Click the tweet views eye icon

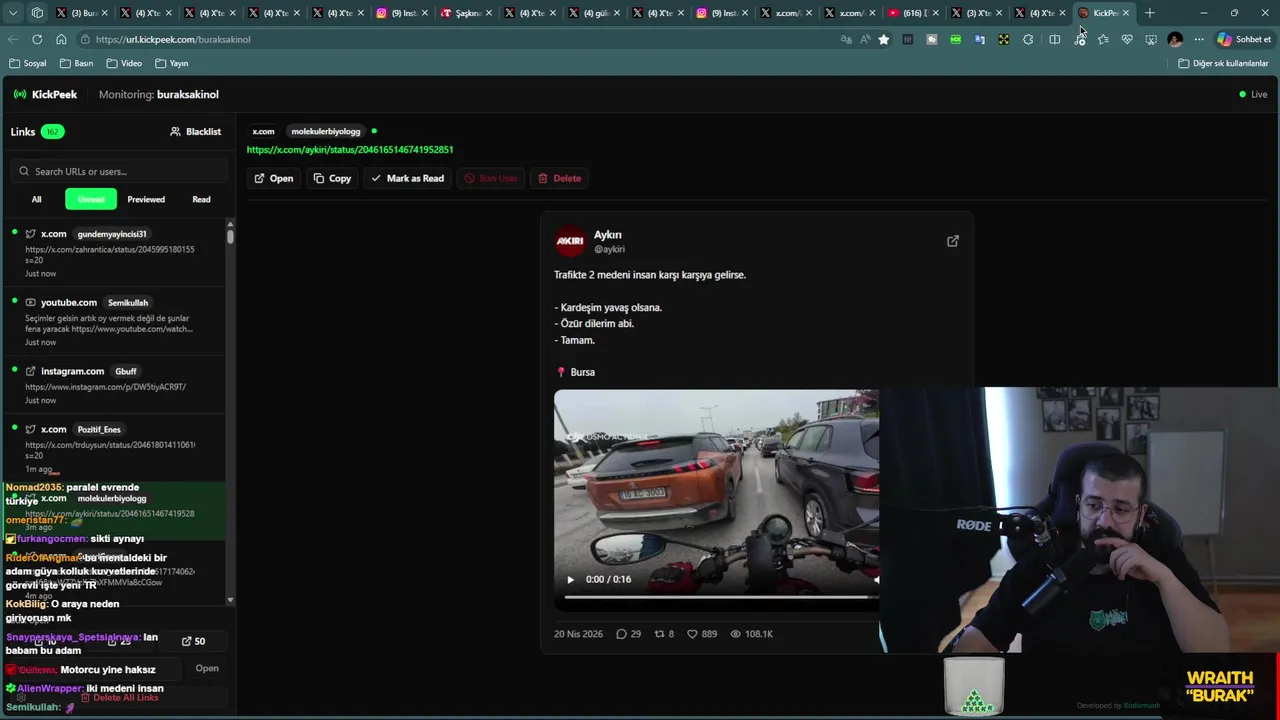[x=736, y=634]
